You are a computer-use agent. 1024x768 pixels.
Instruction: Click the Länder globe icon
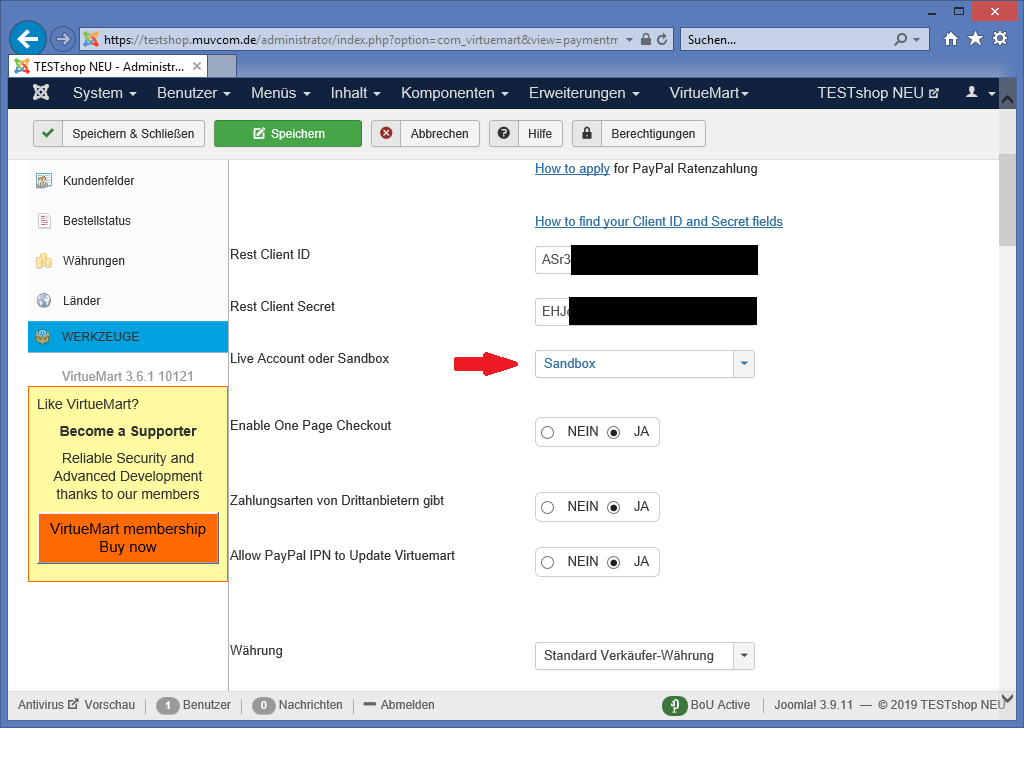click(44, 301)
